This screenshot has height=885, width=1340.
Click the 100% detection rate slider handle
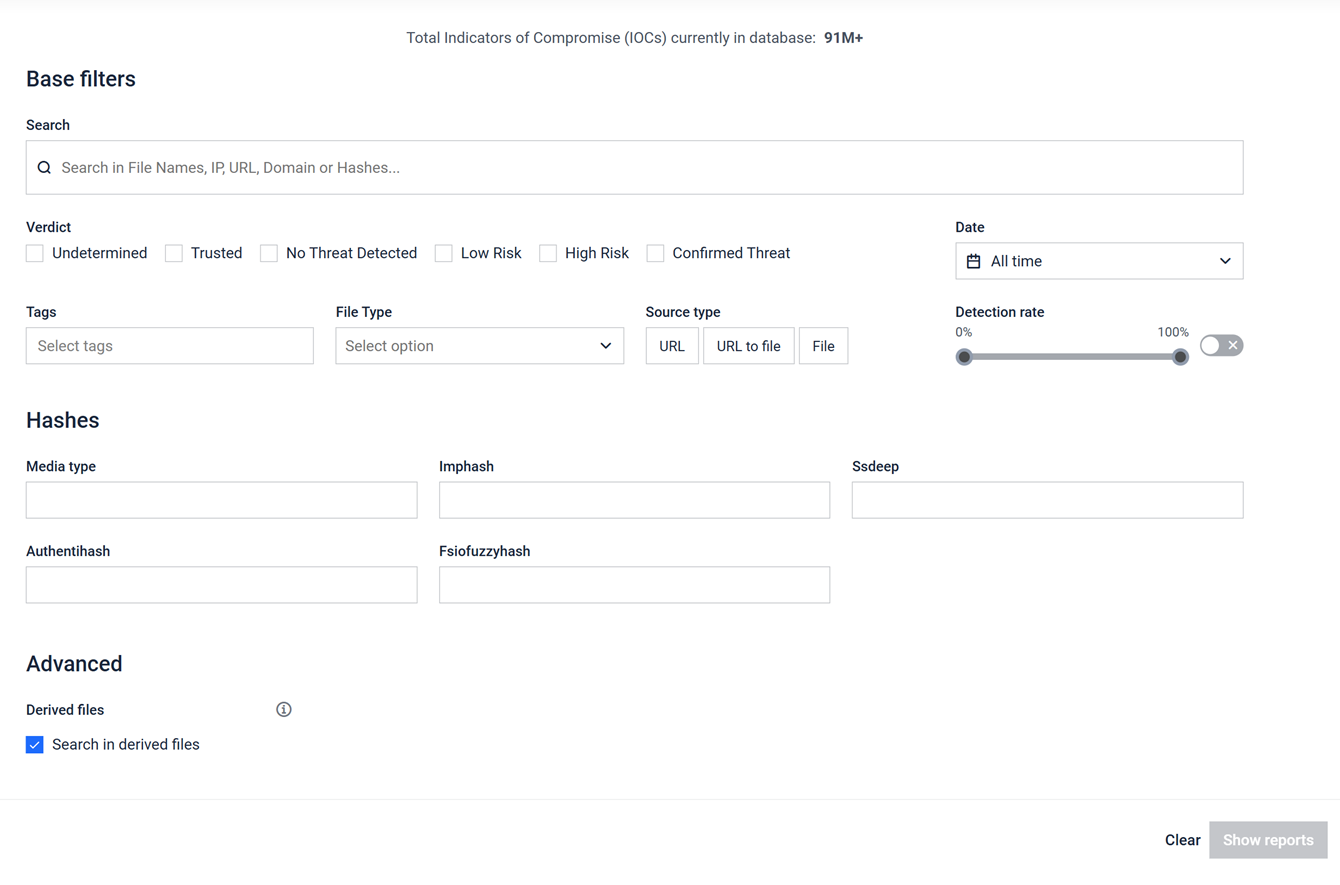point(1180,357)
